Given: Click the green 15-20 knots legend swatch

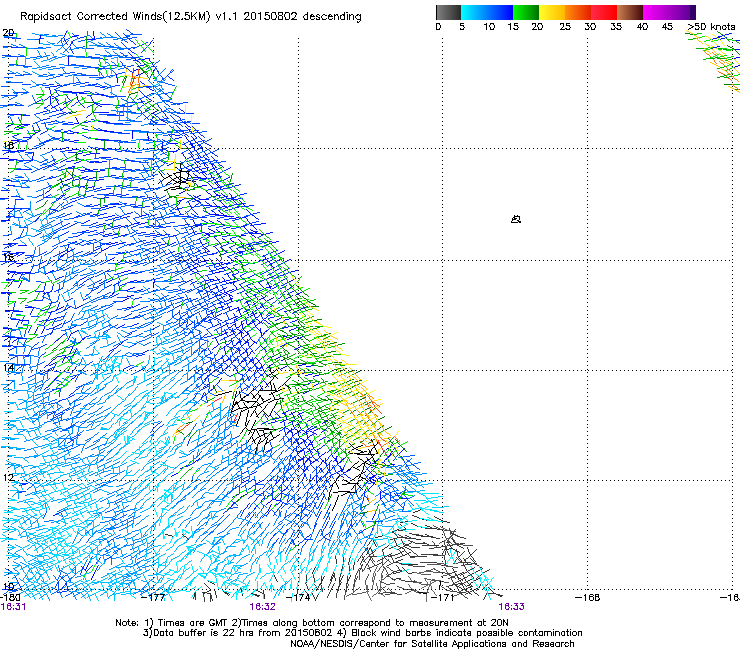Looking at the screenshot, I should point(526,12).
